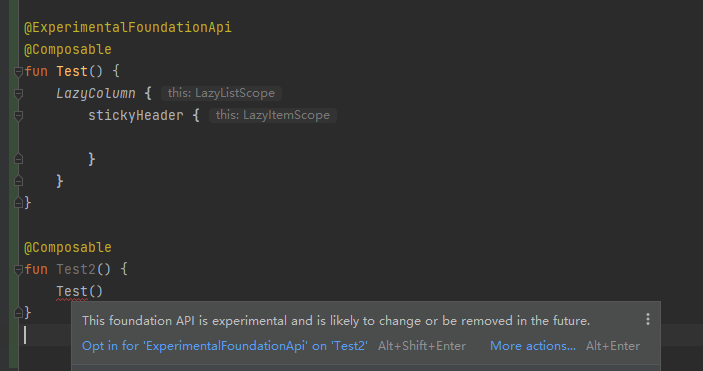Click the Test function name declaration
Image resolution: width=703 pixels, height=371 pixels.
tap(72, 71)
